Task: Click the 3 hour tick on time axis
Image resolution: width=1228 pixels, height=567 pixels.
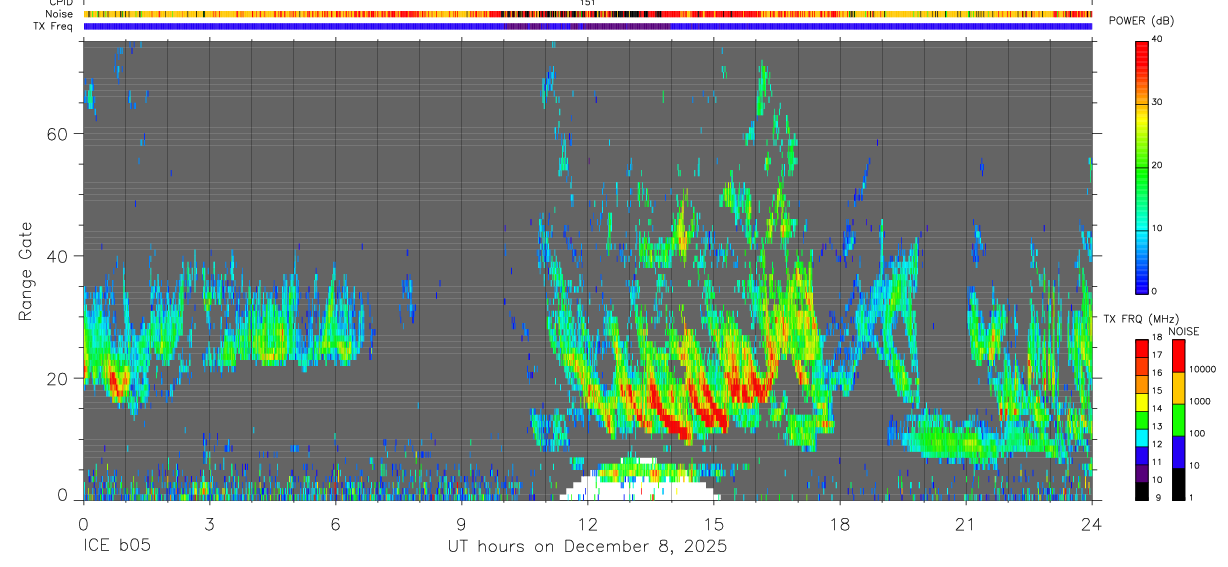Action: pyautogui.click(x=209, y=524)
